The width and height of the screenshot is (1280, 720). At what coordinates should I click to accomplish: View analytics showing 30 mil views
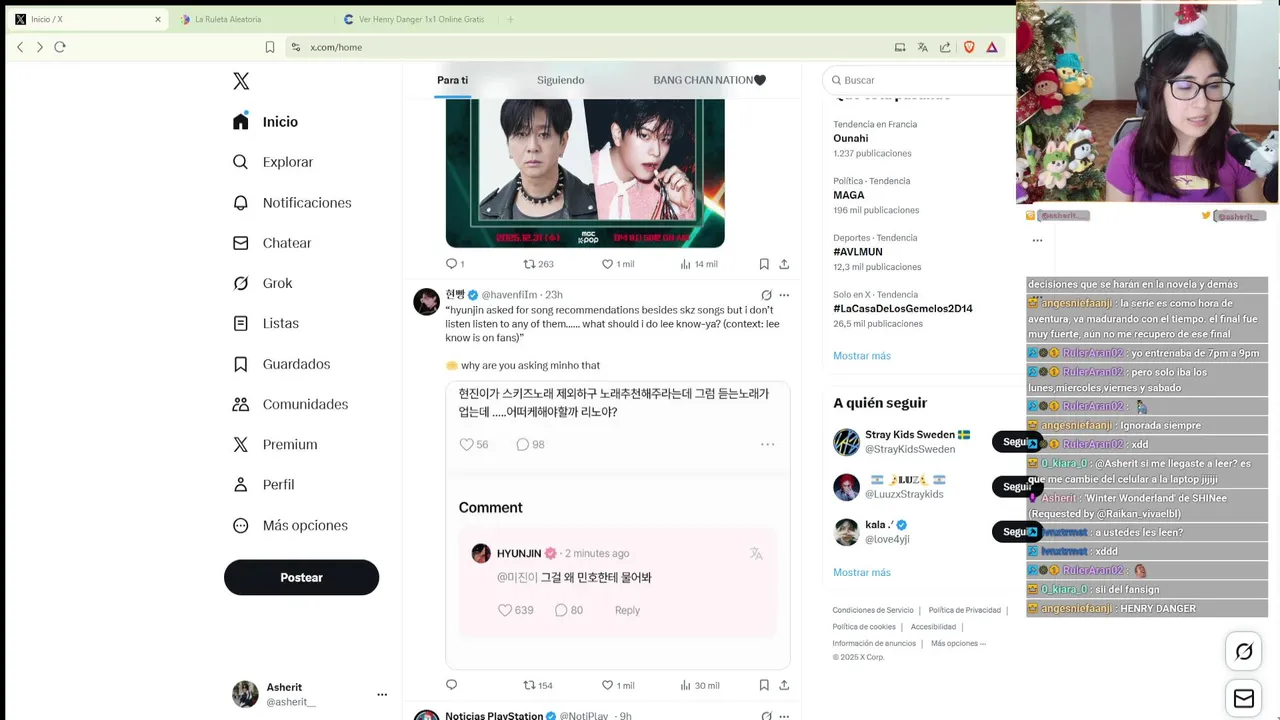tap(700, 685)
